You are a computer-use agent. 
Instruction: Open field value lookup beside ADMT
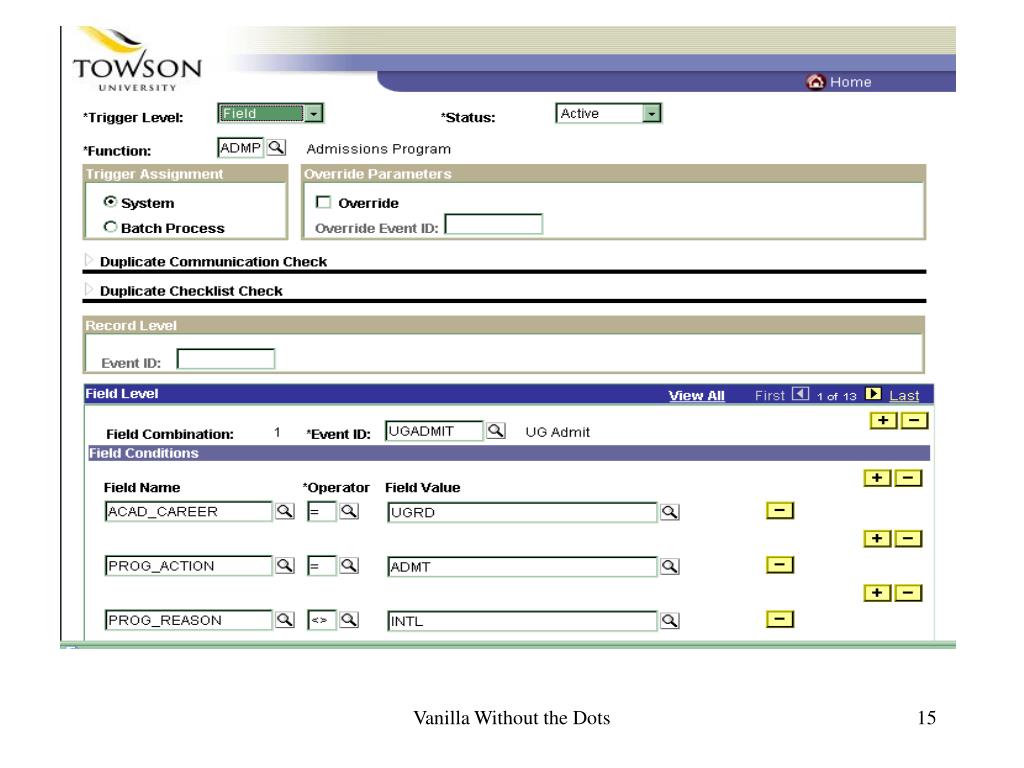[669, 566]
